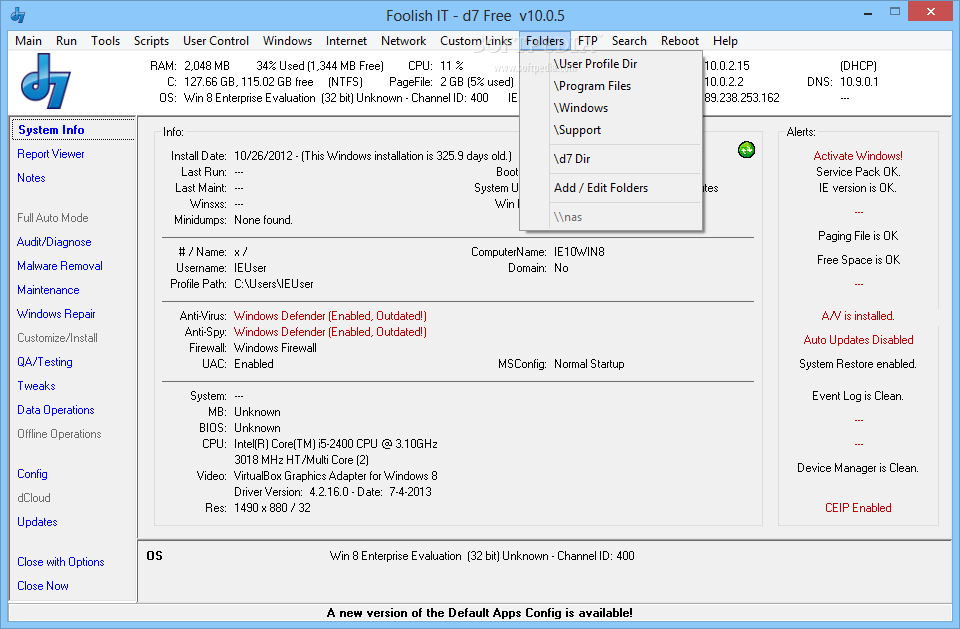Click the IE10WIN8 computer name
Screen dimensions: 960x629
[x=579, y=252]
